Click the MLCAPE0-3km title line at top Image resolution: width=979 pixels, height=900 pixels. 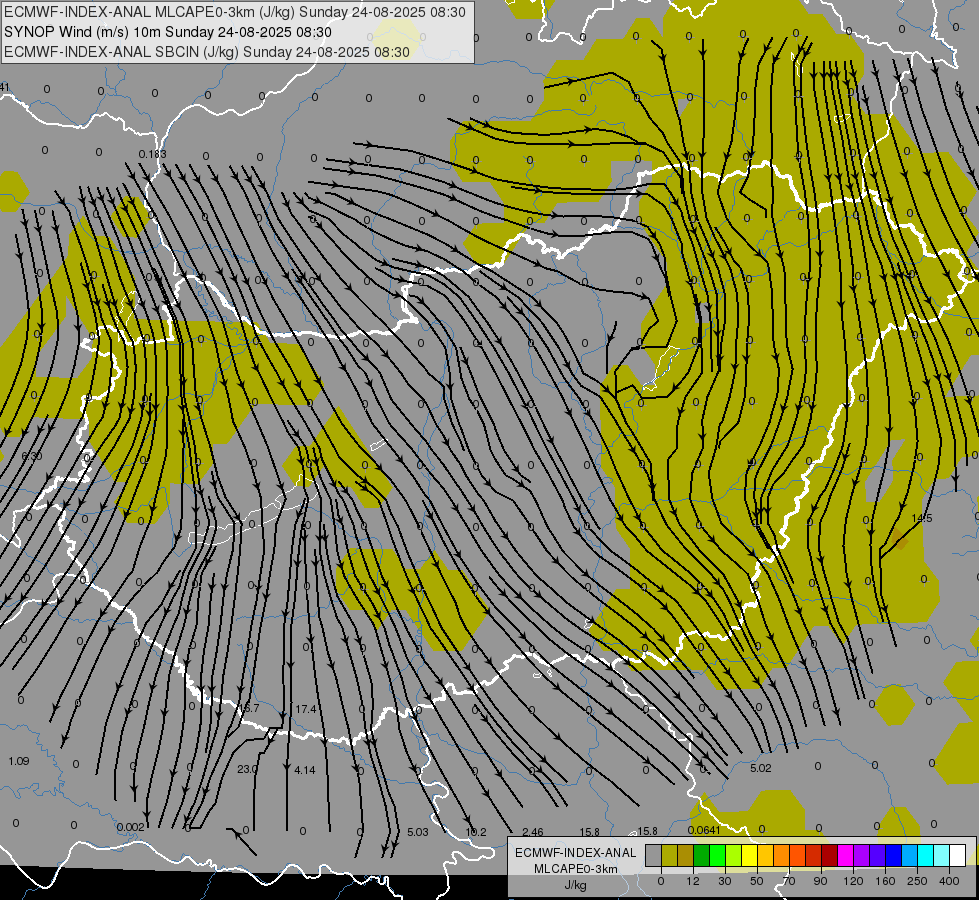[235, 12]
